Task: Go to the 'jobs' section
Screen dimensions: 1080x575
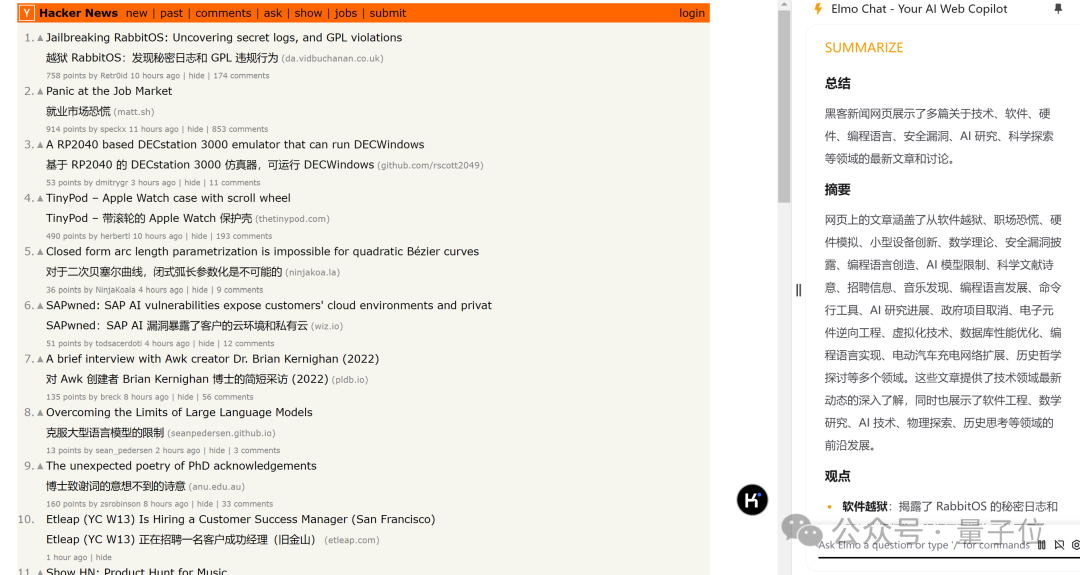Action: coord(346,13)
